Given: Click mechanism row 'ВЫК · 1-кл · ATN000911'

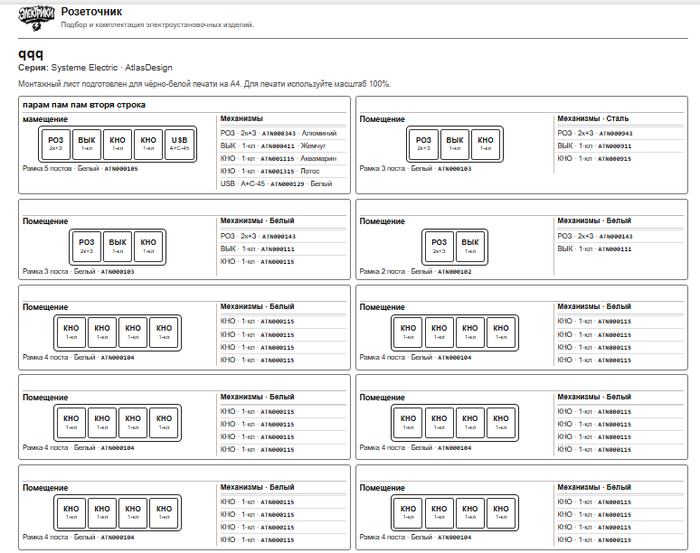Looking at the screenshot, I should pyautogui.click(x=620, y=146).
